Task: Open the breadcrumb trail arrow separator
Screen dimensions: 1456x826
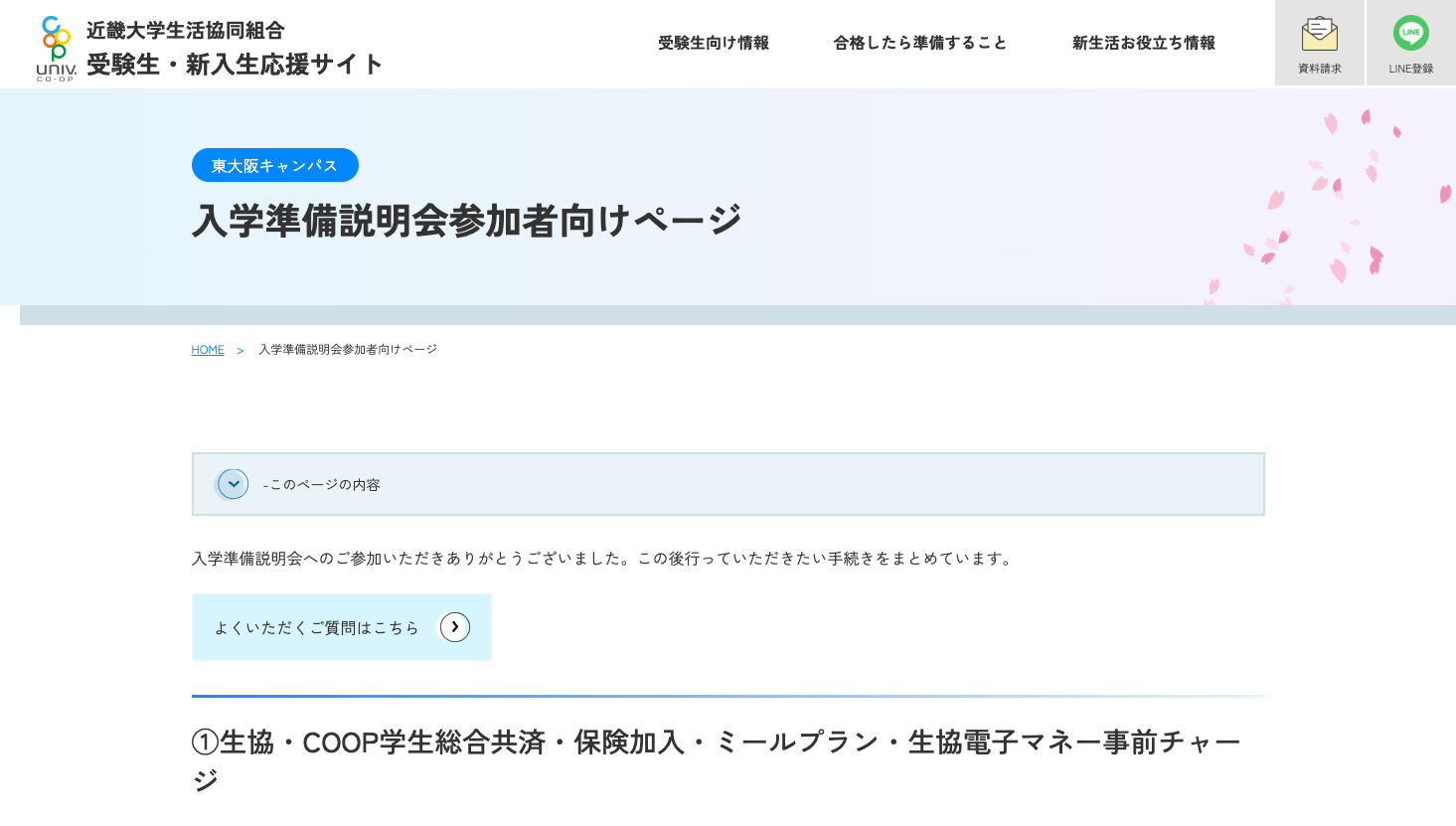Action: [x=240, y=351]
